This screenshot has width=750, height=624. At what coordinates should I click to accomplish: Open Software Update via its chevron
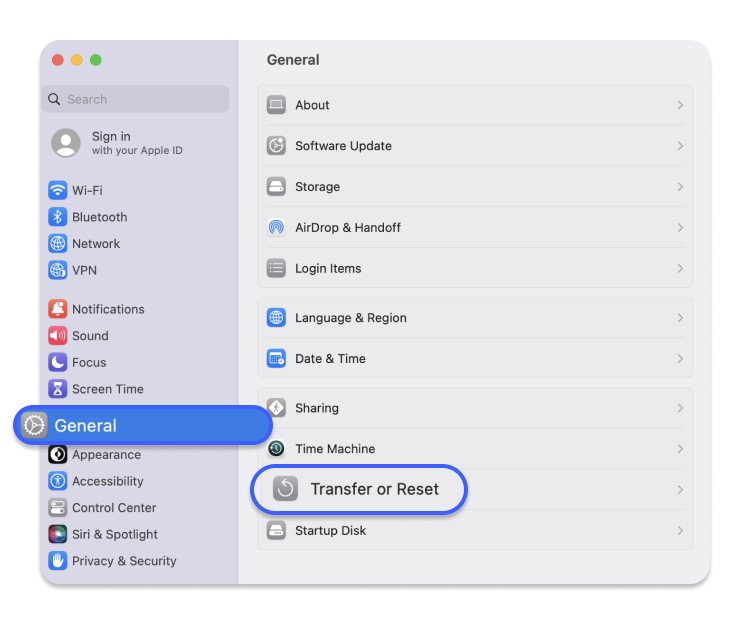click(x=680, y=145)
